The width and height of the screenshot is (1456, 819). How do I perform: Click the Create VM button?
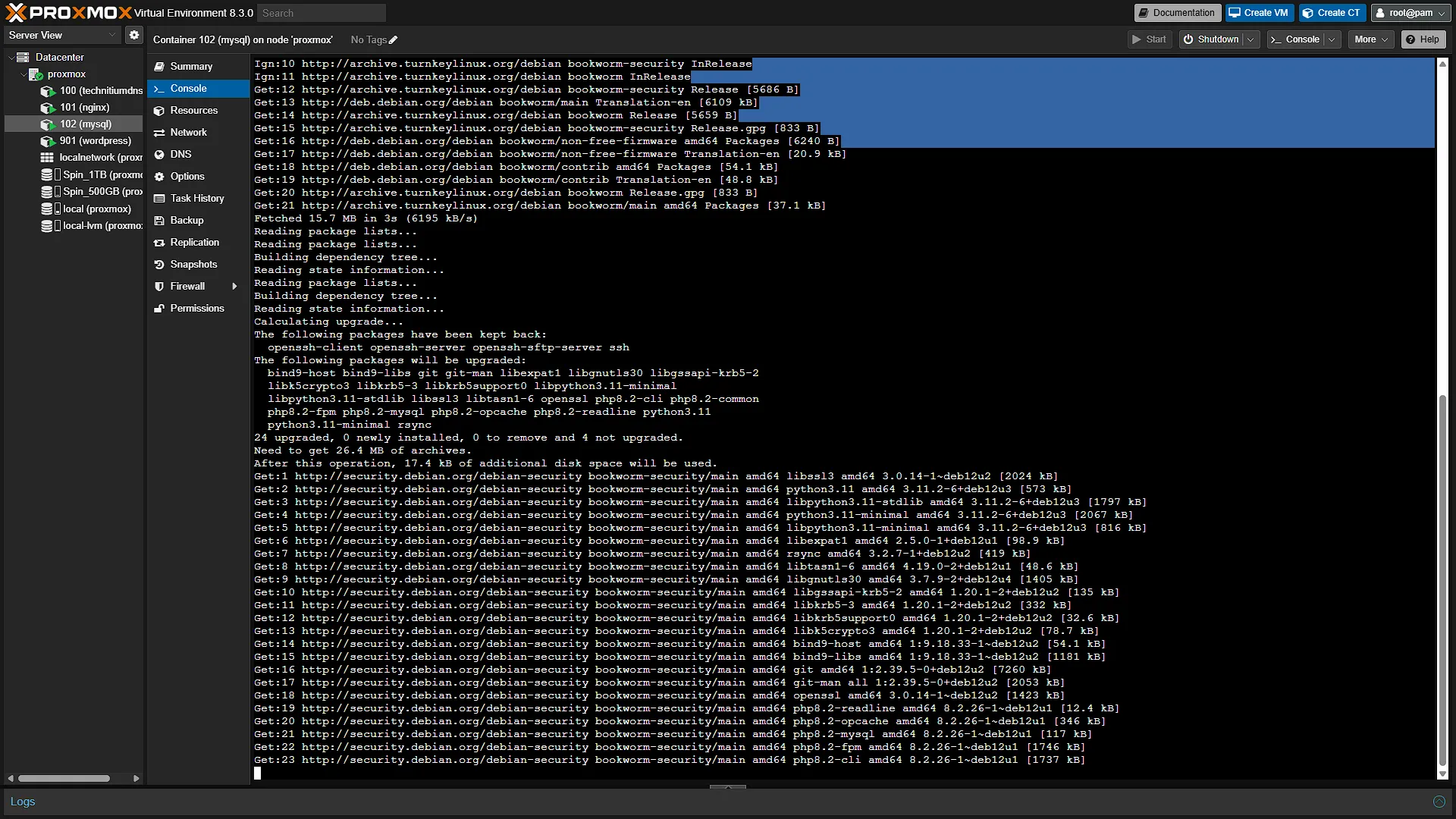pos(1259,13)
